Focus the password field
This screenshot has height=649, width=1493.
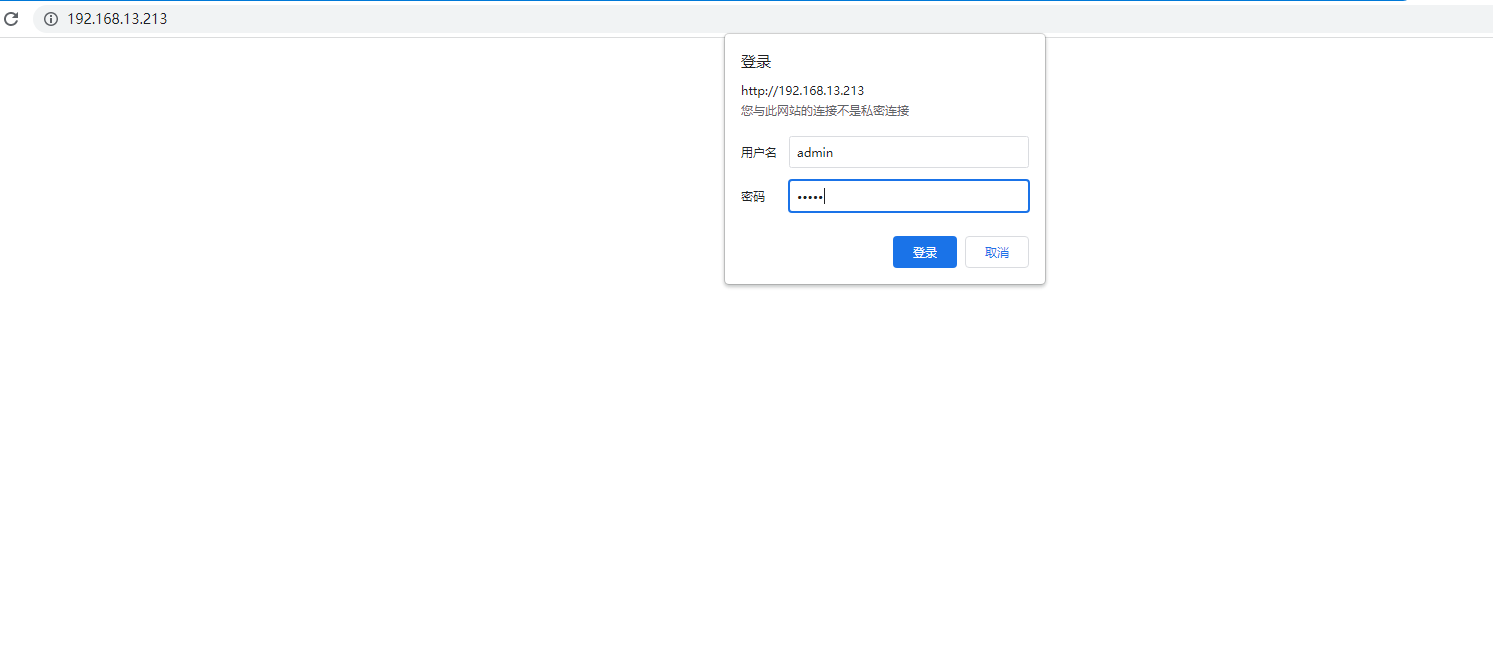(908, 196)
